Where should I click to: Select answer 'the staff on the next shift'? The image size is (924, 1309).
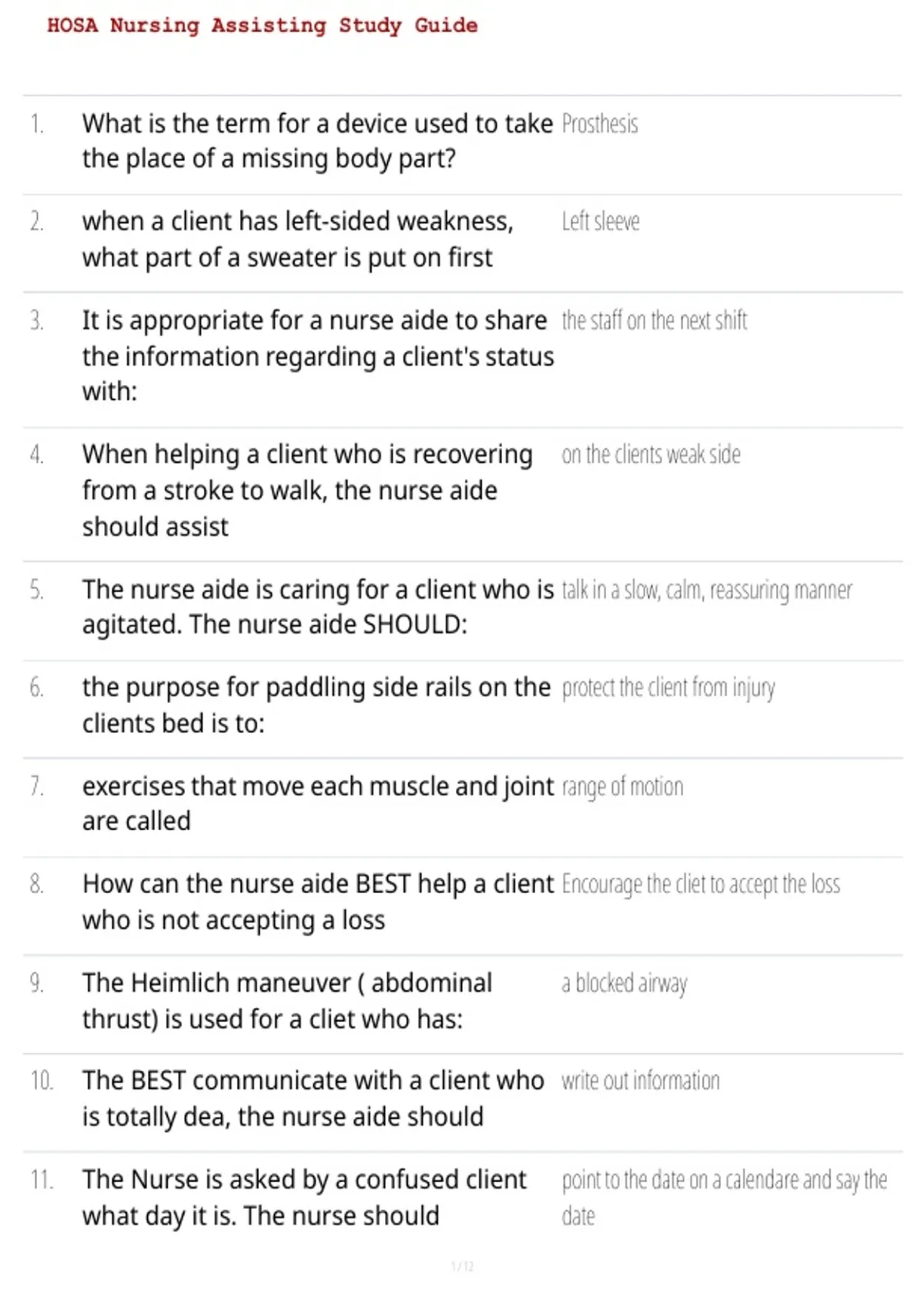(x=654, y=320)
